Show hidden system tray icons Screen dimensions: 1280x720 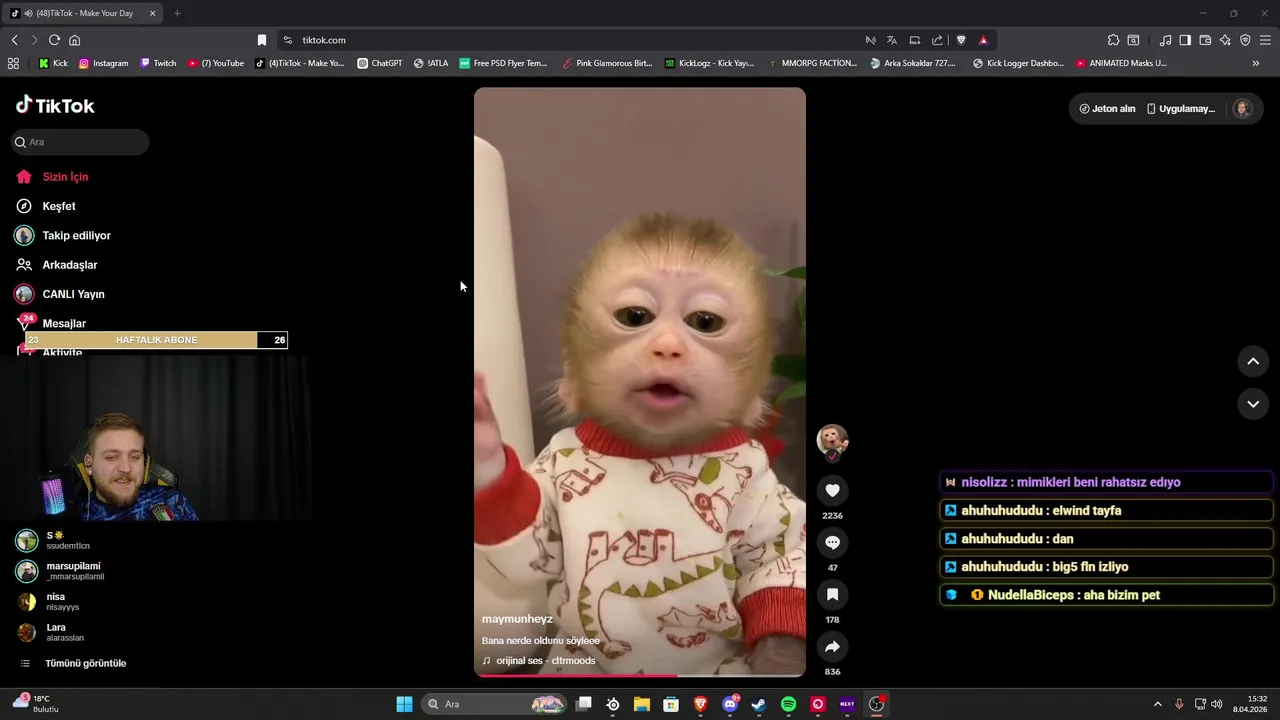(x=1158, y=704)
